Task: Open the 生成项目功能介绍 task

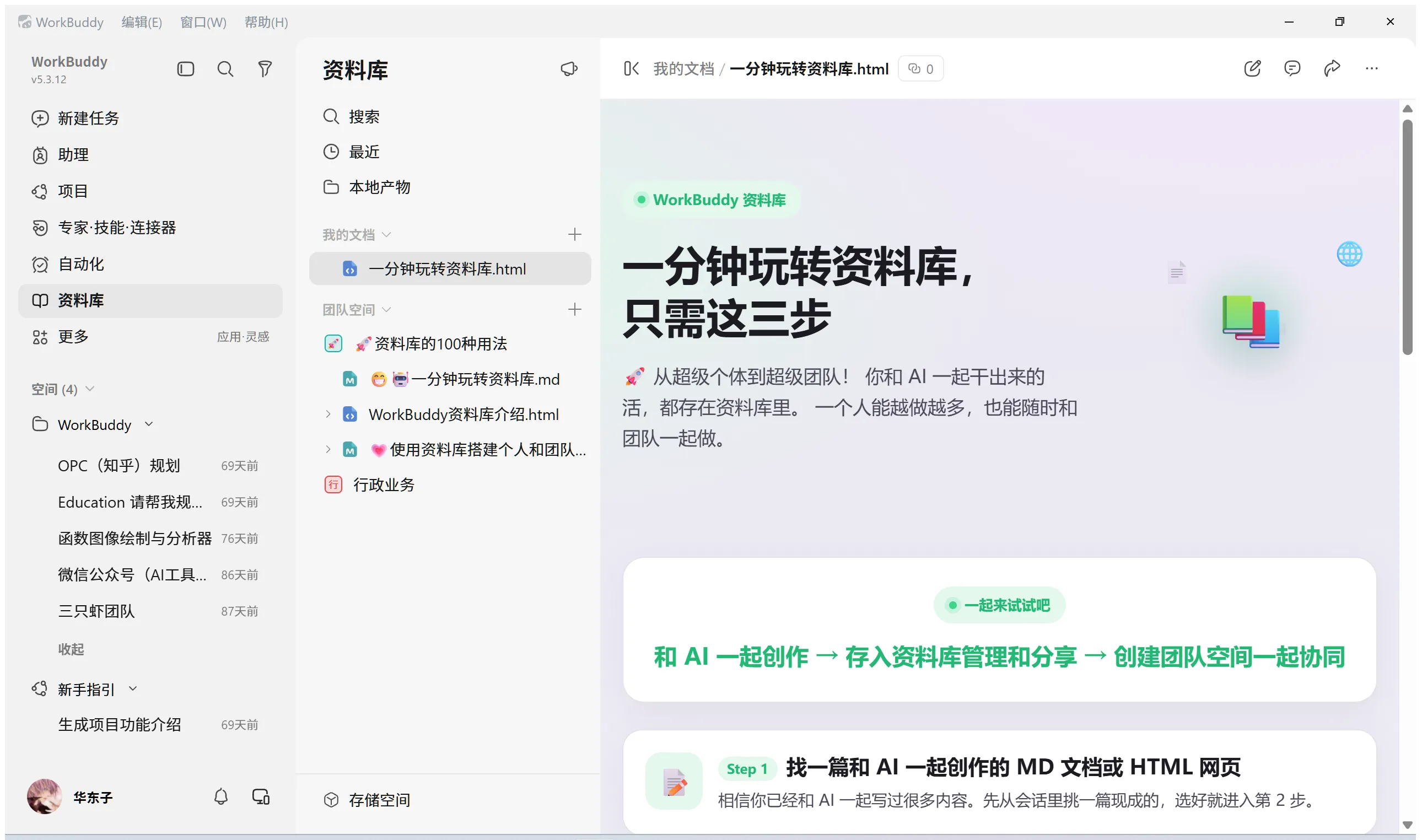Action: click(150, 725)
